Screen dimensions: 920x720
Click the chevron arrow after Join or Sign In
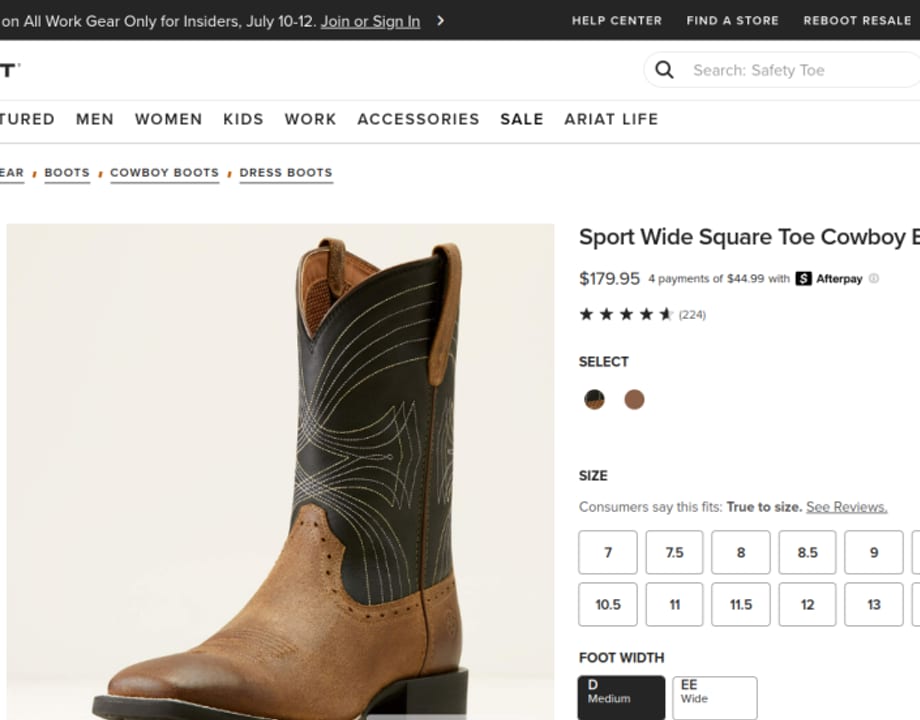pos(441,21)
